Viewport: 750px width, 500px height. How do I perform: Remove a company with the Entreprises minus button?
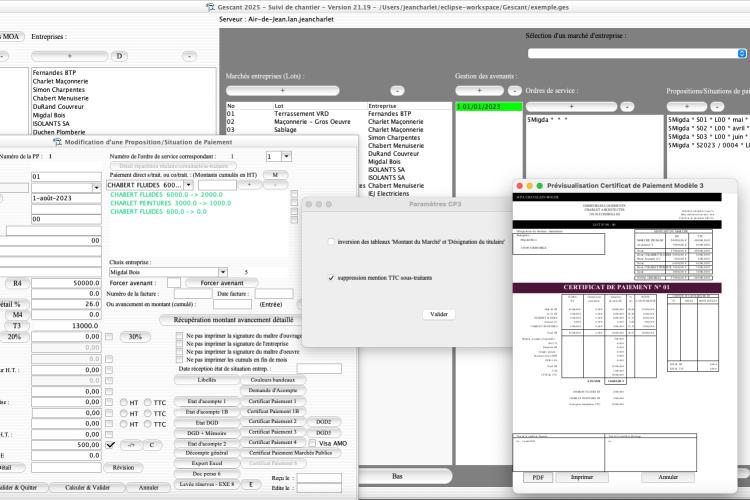tap(189, 56)
